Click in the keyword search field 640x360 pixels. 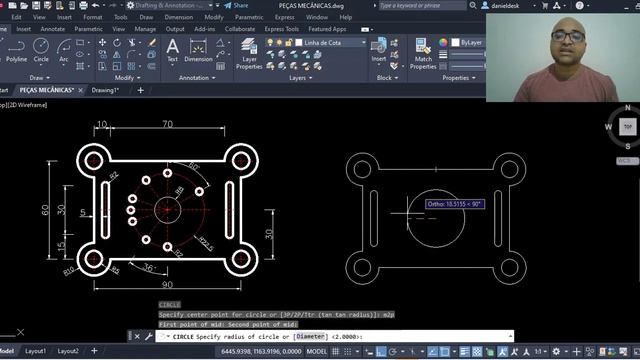[422, 5]
